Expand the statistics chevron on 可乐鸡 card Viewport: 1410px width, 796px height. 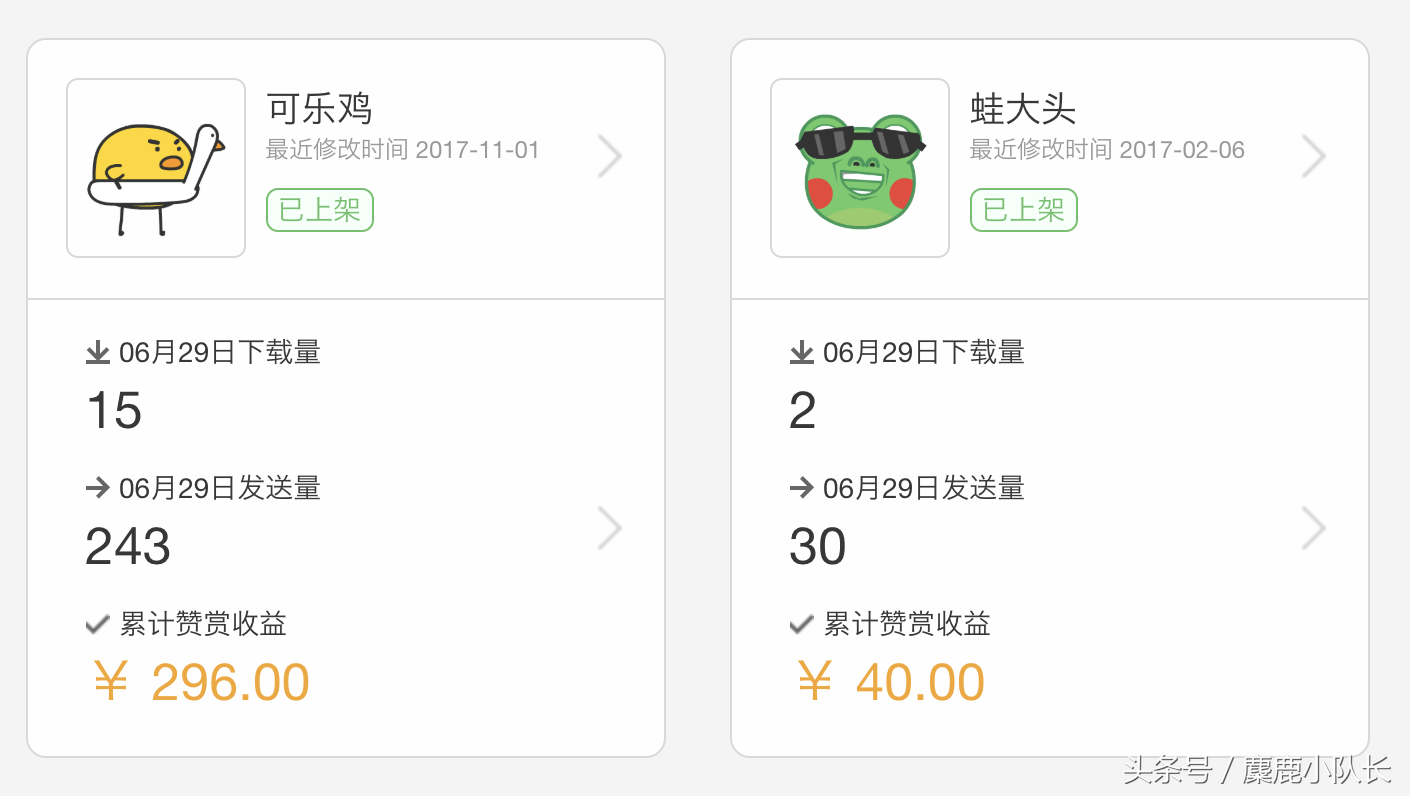click(610, 528)
